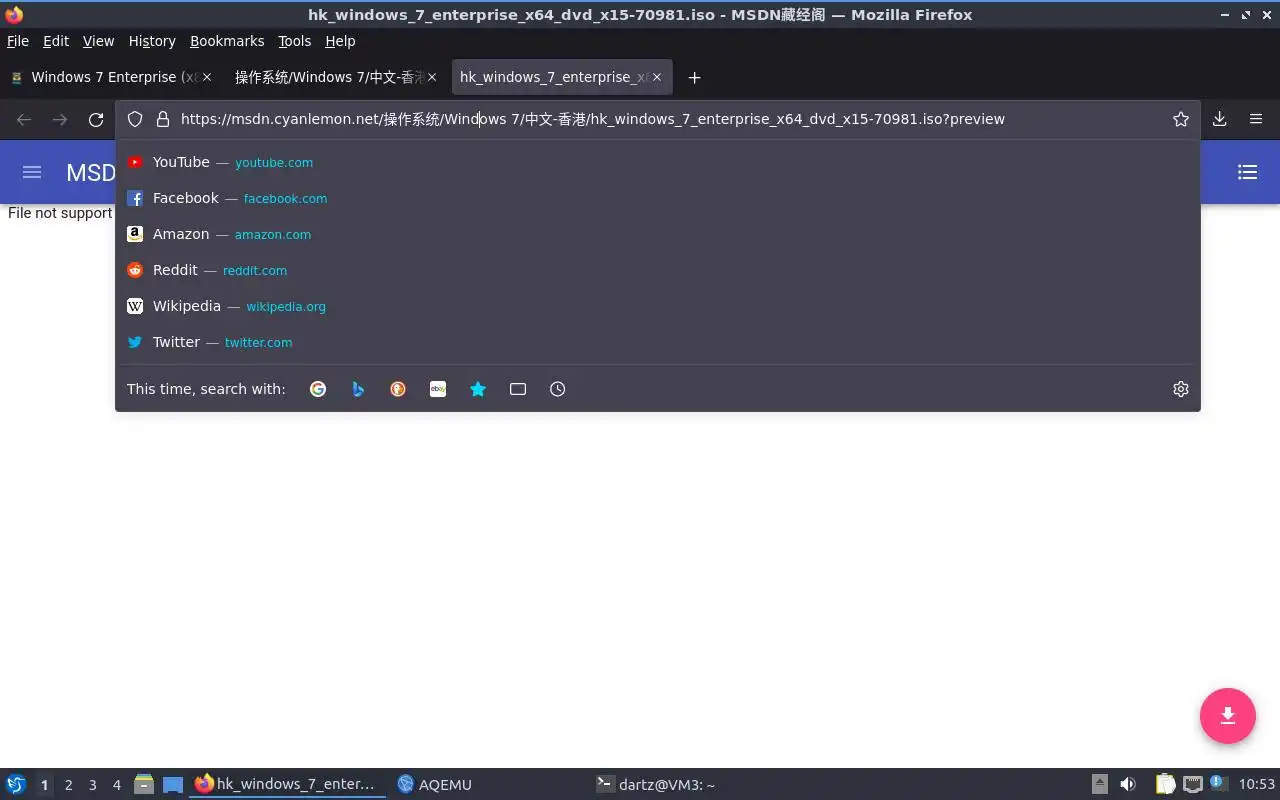Open the View menu
This screenshot has width=1280, height=800.
(x=98, y=41)
